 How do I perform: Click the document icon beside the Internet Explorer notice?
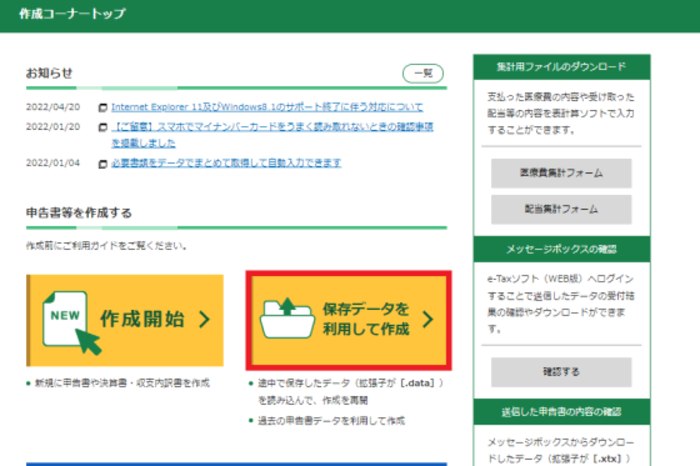103,108
